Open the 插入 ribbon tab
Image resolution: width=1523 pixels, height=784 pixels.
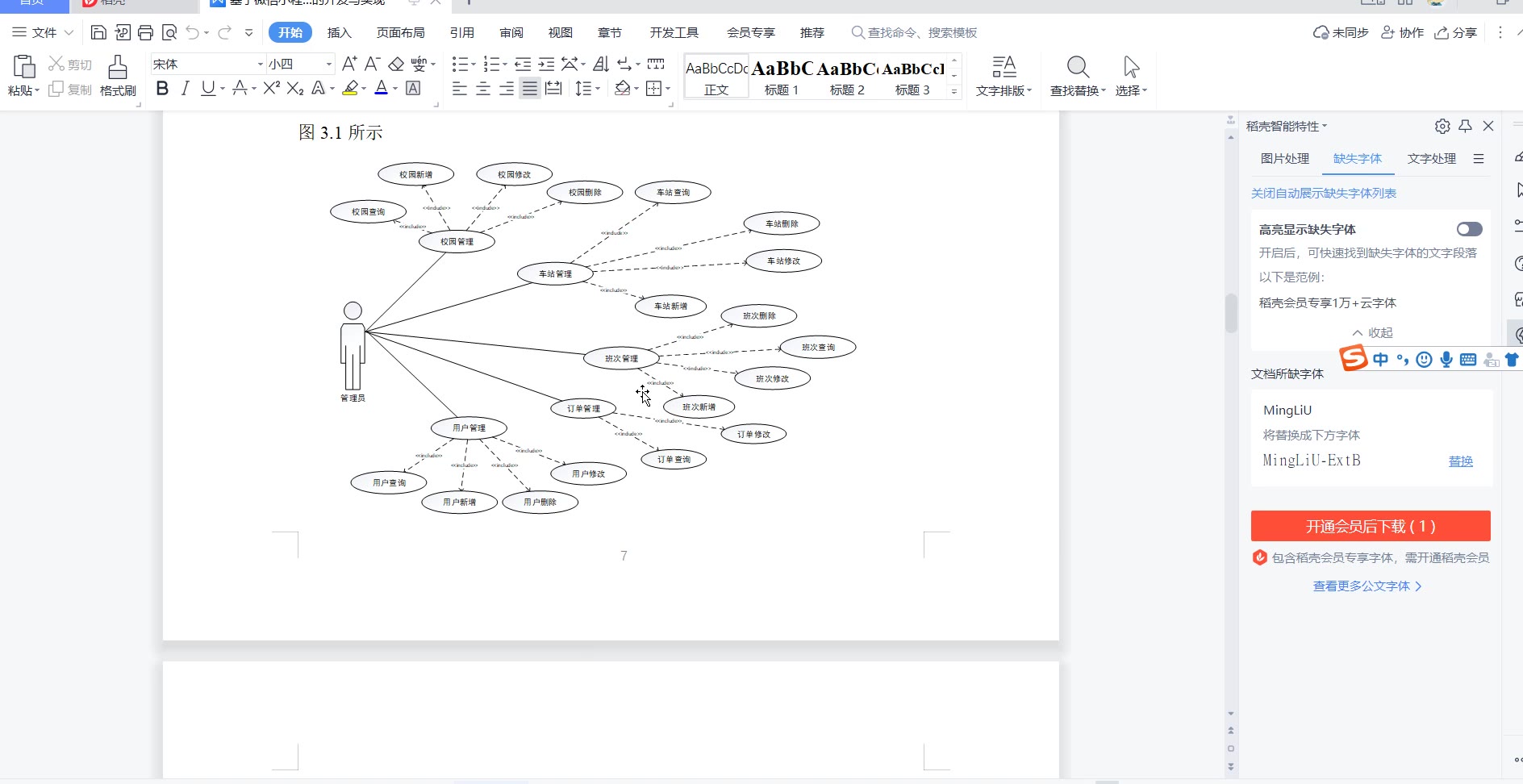[340, 32]
